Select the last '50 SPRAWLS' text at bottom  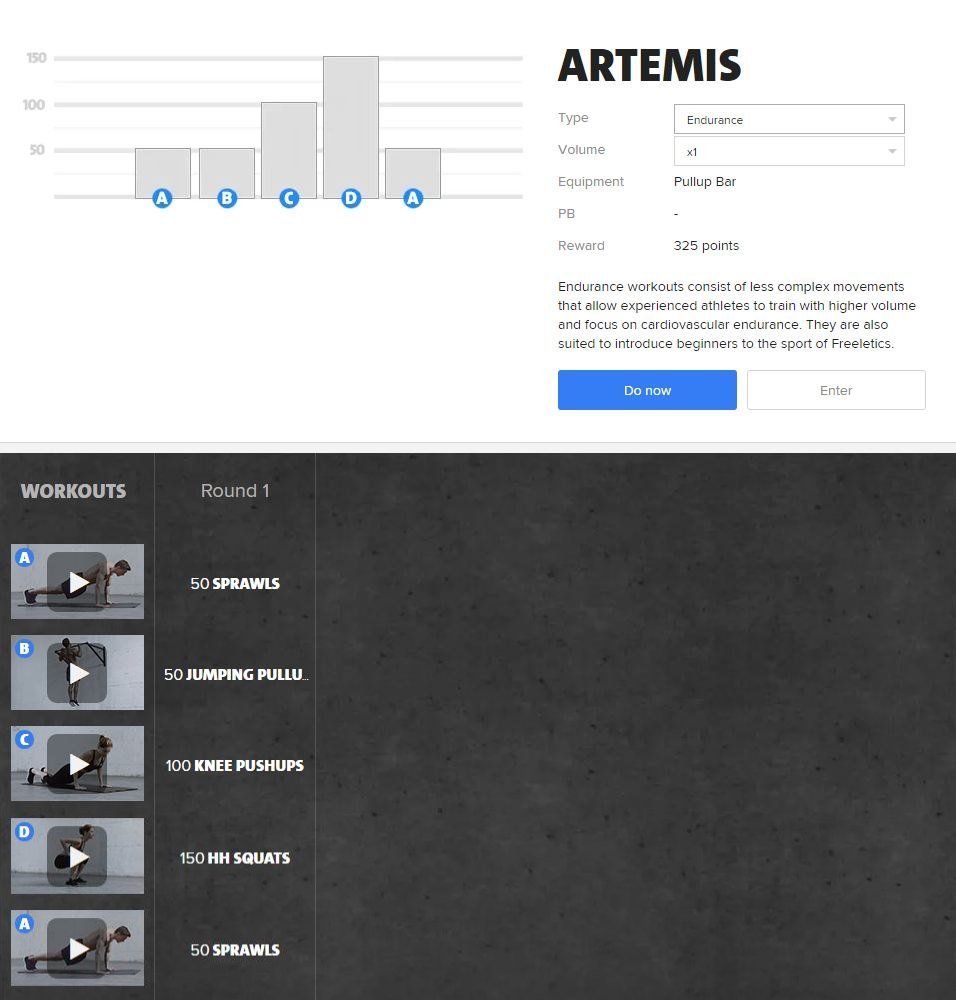[x=235, y=950]
